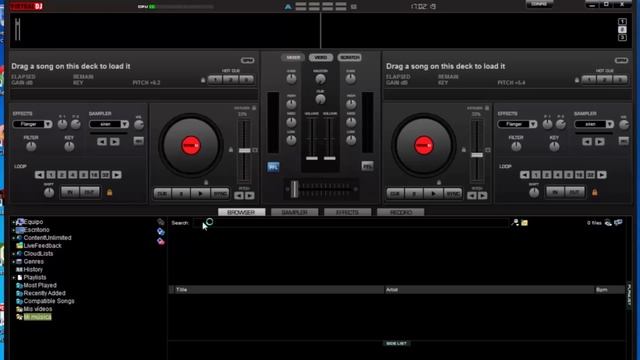Play right deck sampler sample
This screenshot has width=640, height=360.
[x=600, y=142]
